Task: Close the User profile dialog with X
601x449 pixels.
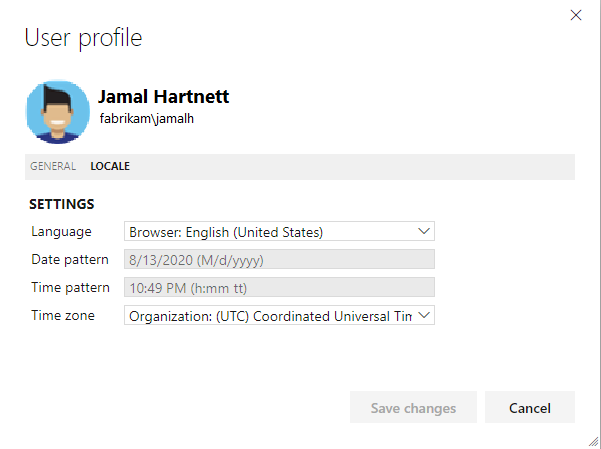Action: click(575, 15)
